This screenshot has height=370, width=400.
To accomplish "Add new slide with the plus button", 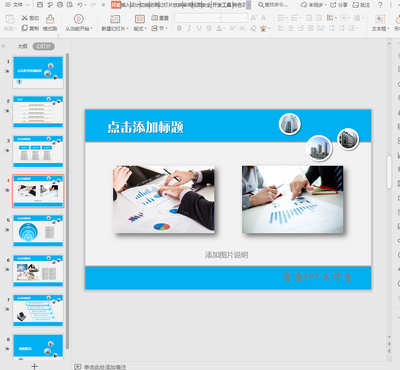I will pos(34,366).
